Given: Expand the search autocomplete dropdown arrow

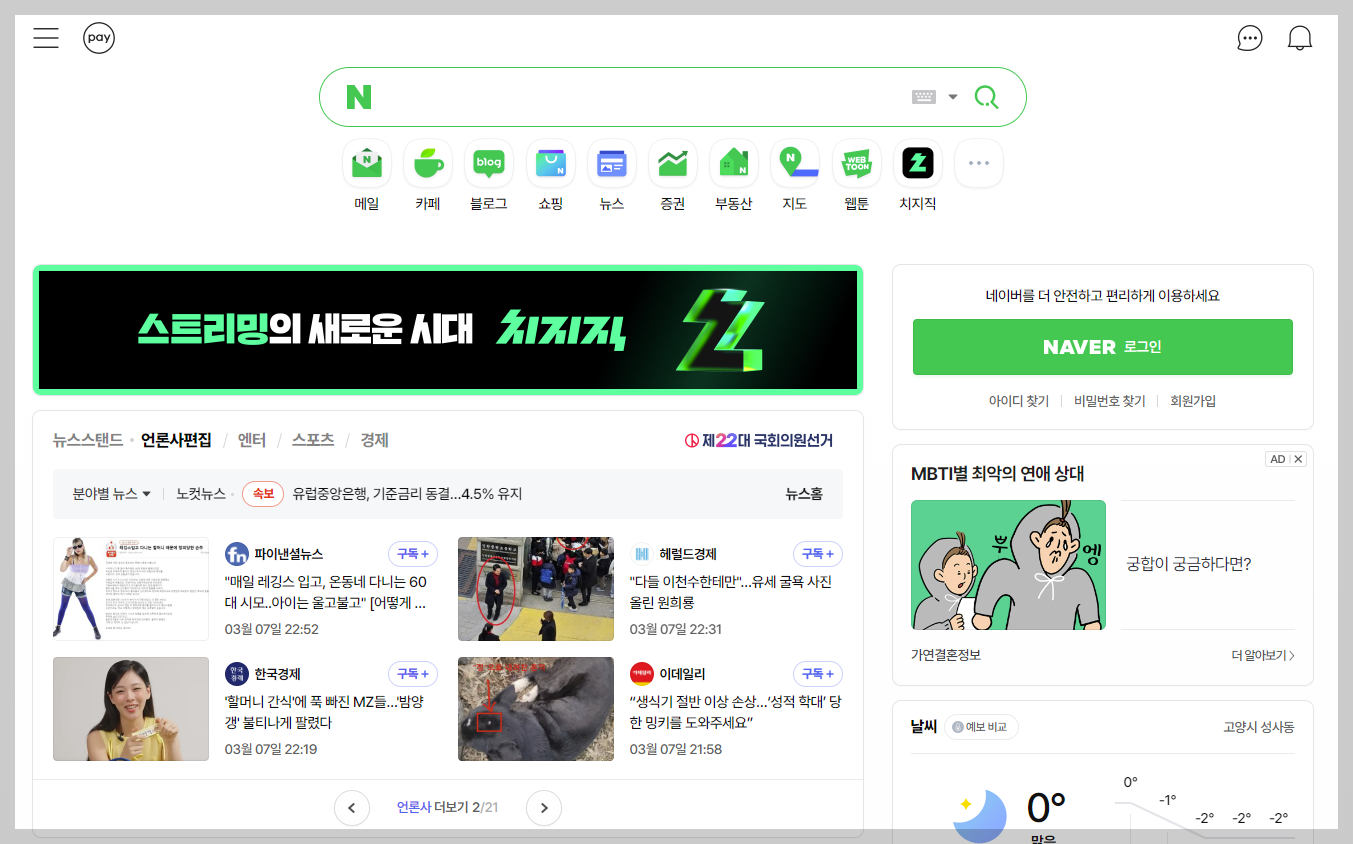Looking at the screenshot, I should tap(953, 97).
